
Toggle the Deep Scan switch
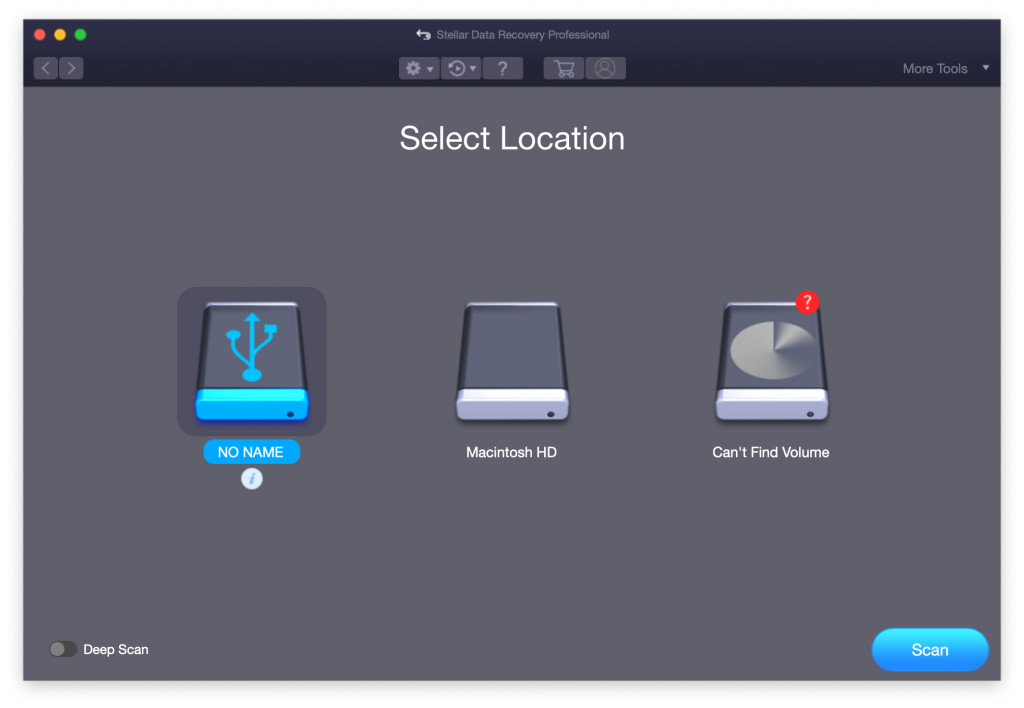63,648
